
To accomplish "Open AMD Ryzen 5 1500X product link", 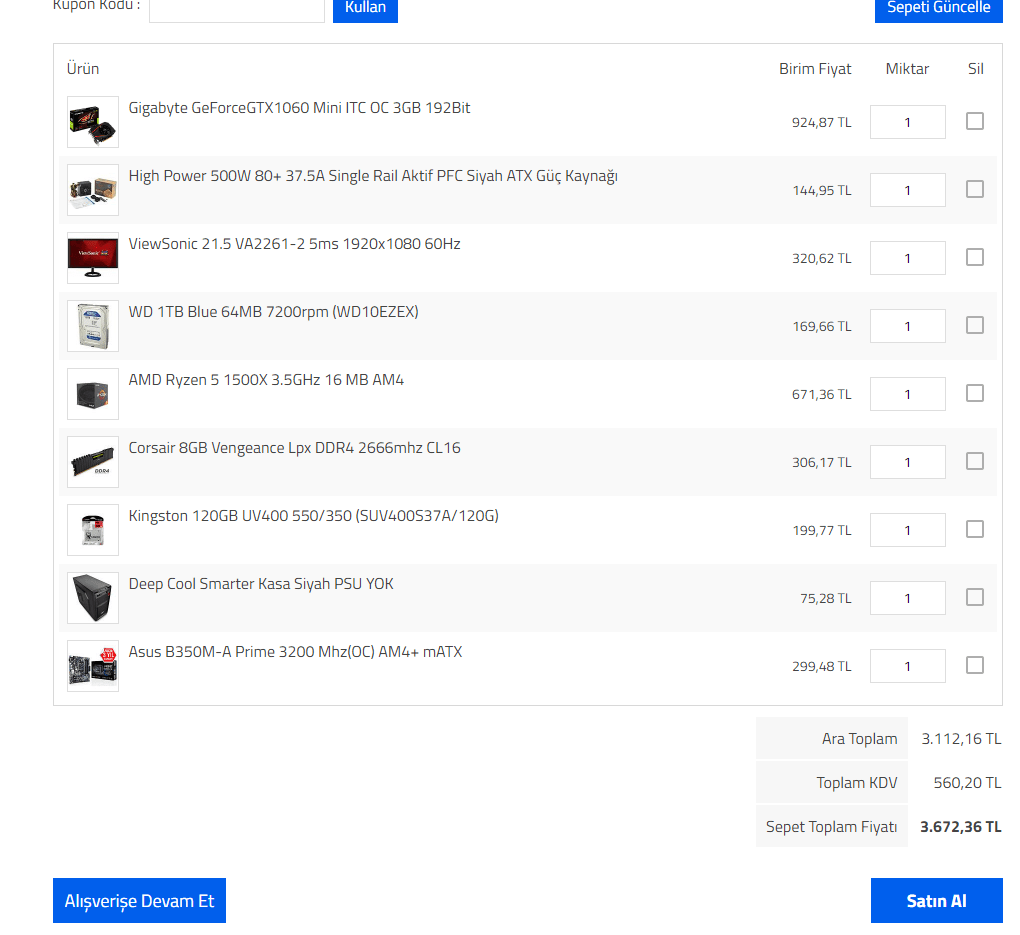I will [266, 380].
